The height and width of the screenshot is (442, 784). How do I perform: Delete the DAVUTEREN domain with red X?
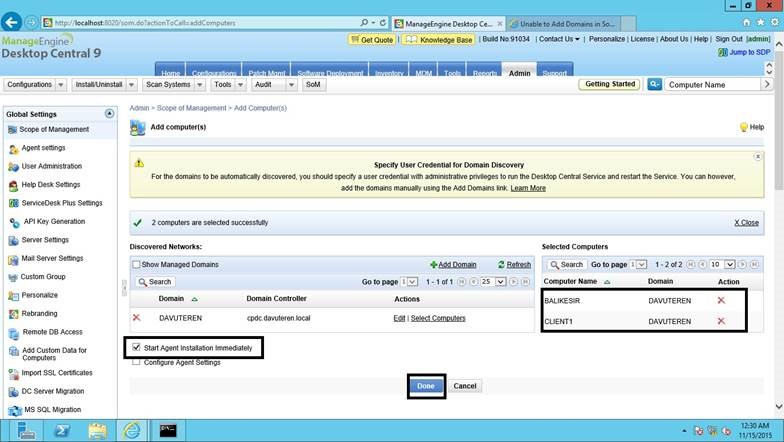pyautogui.click(x=136, y=318)
